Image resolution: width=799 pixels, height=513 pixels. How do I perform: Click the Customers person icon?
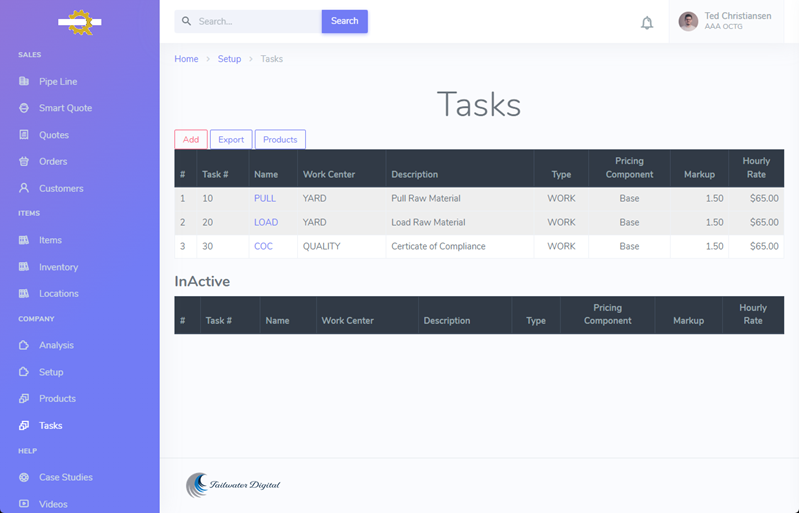(24, 188)
